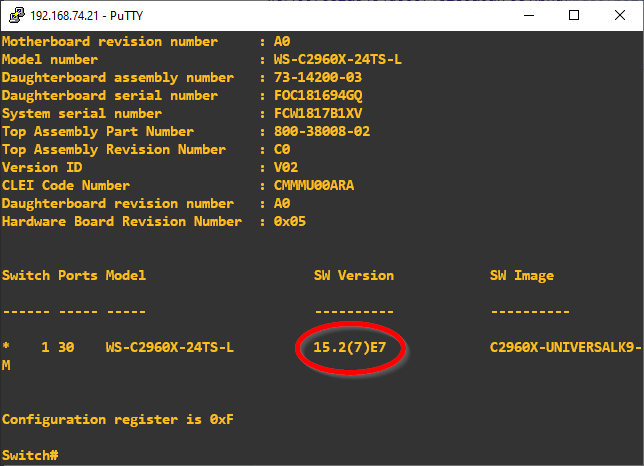Click the SW Image column header
The height and width of the screenshot is (466, 644).
coord(521,275)
